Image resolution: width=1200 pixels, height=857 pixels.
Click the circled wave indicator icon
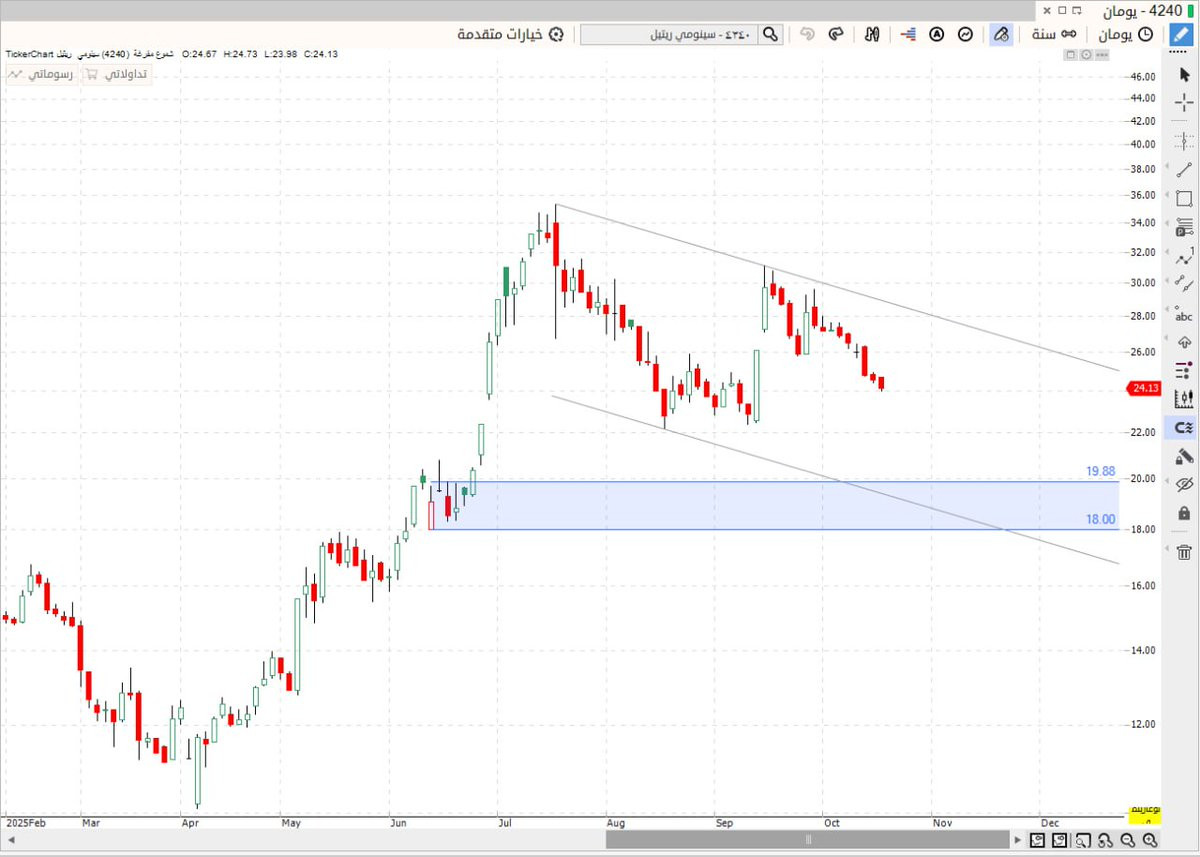coord(966,34)
